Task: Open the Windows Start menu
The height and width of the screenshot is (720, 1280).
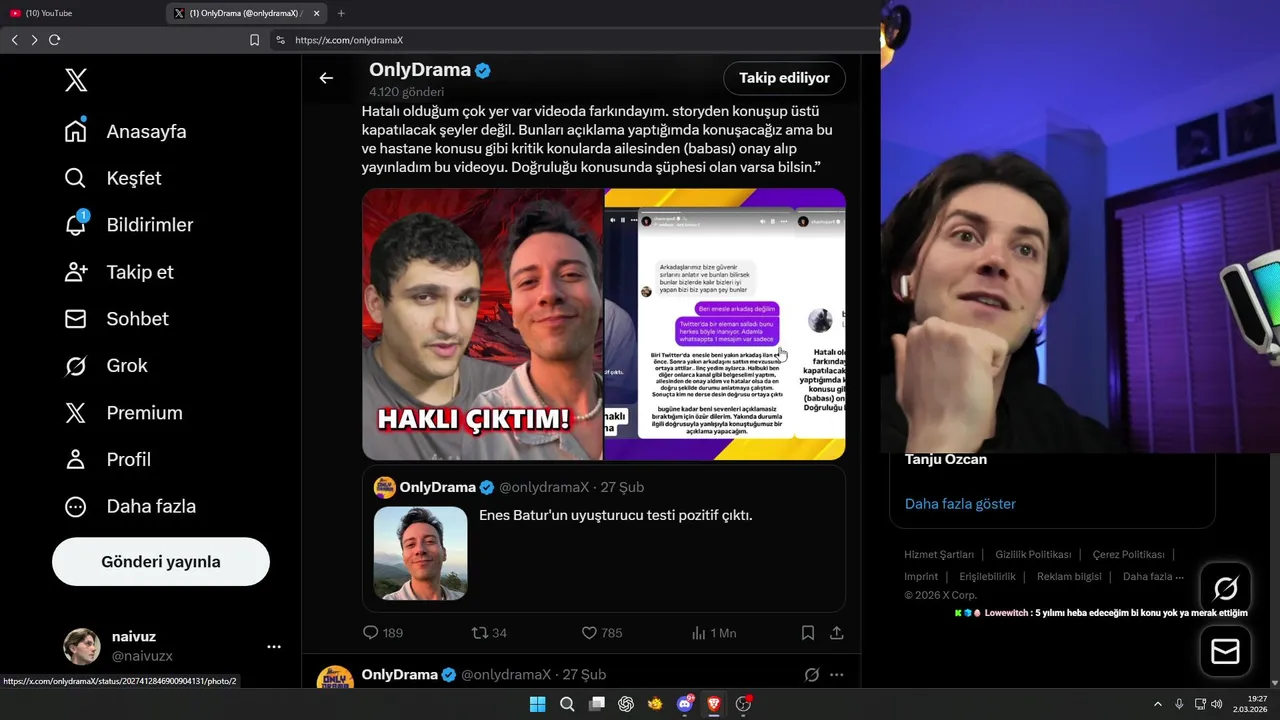Action: pyautogui.click(x=537, y=704)
